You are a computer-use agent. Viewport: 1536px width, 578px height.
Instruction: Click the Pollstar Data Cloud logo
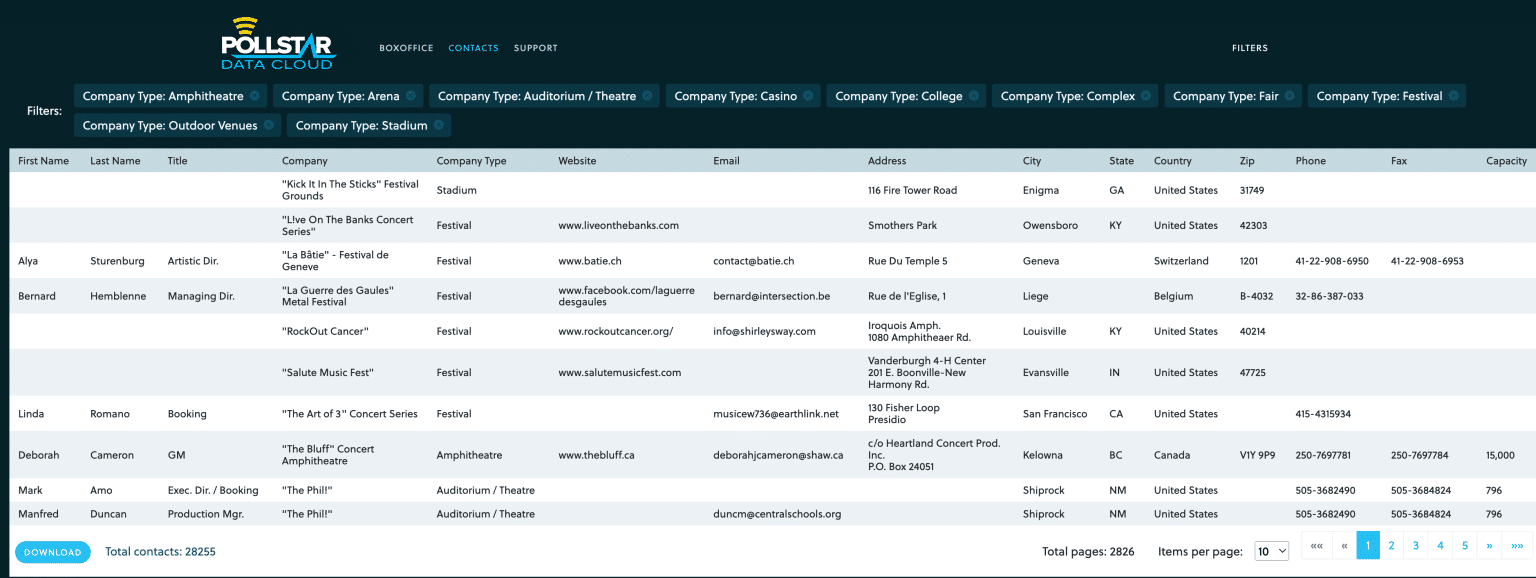click(x=277, y=44)
